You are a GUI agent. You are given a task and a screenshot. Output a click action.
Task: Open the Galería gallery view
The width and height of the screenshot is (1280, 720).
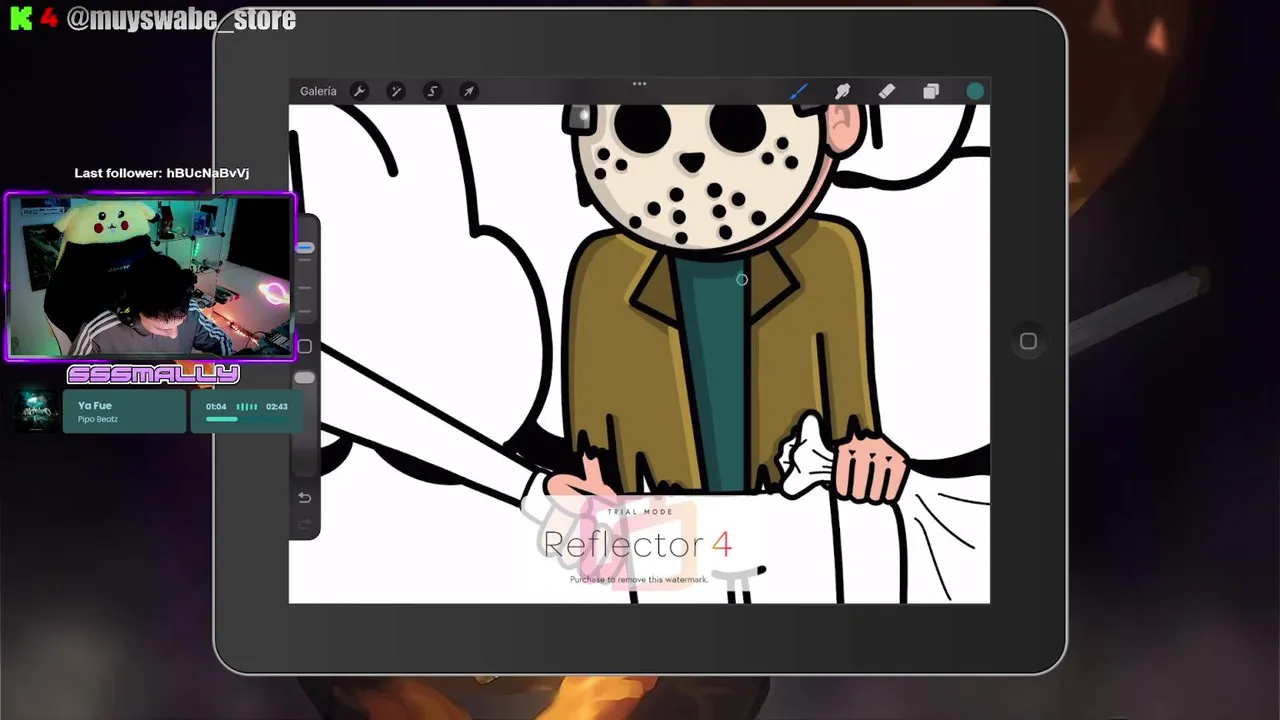tap(318, 91)
